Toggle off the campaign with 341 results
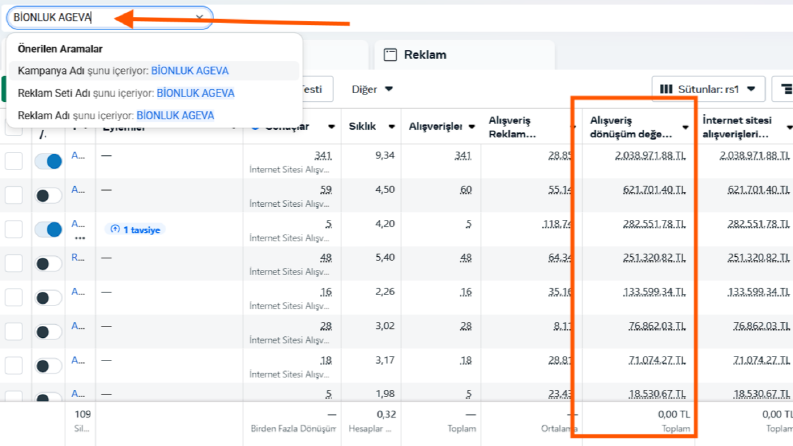The height and width of the screenshot is (446, 793). (48, 161)
